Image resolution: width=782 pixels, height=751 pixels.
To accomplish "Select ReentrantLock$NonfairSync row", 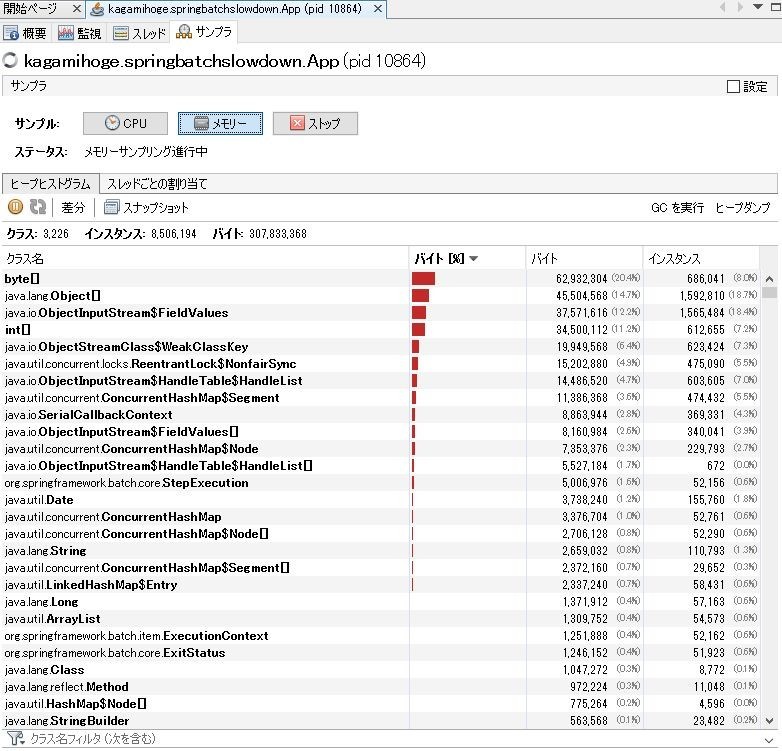I will 381,364.
